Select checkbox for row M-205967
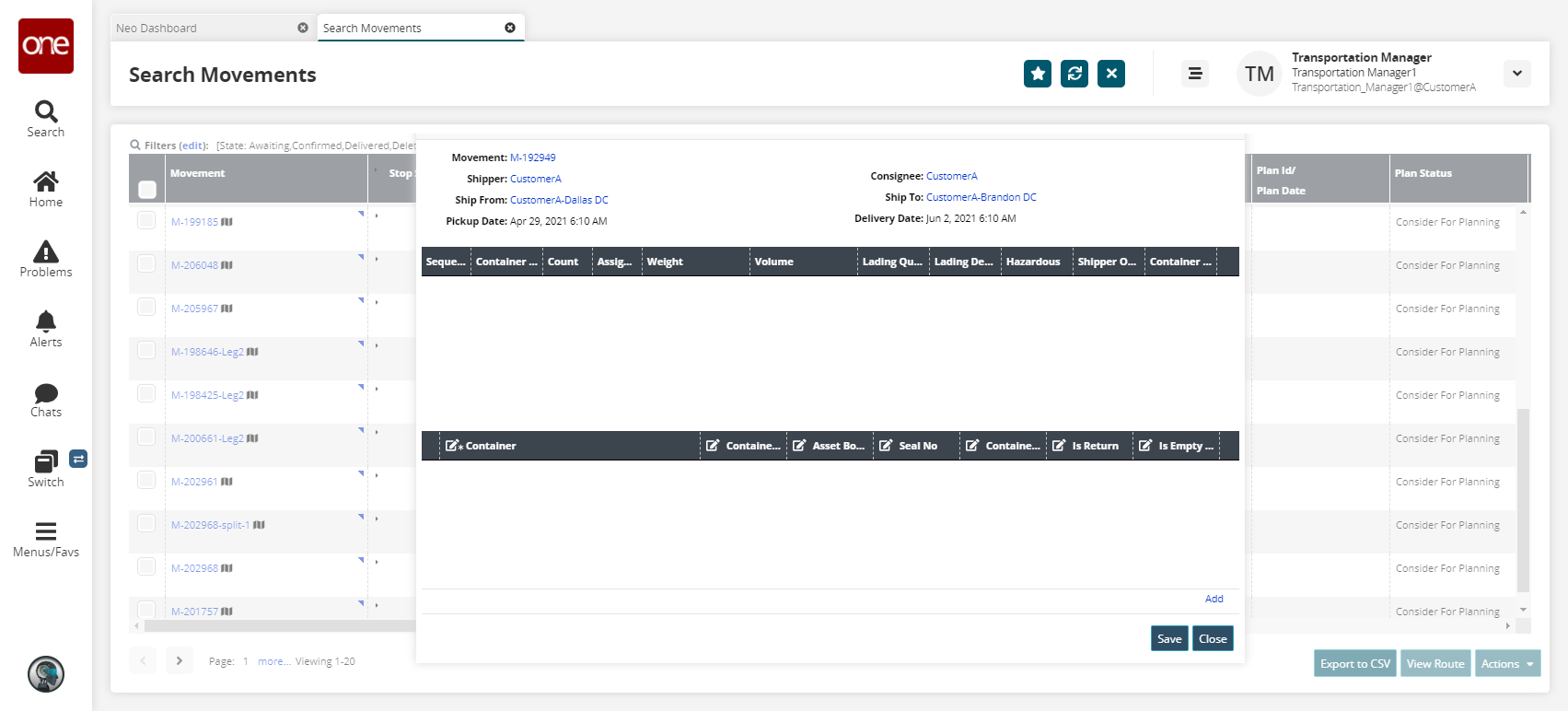This screenshot has height=711, width=1568. [146, 307]
